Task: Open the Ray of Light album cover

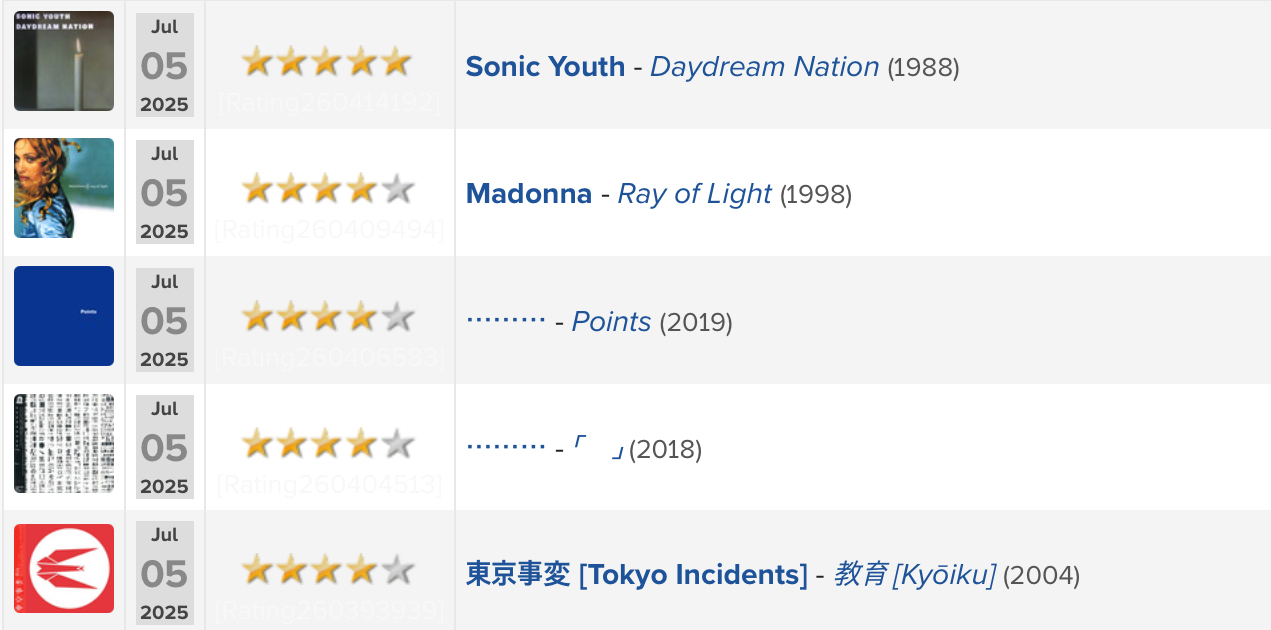Action: coord(64,188)
